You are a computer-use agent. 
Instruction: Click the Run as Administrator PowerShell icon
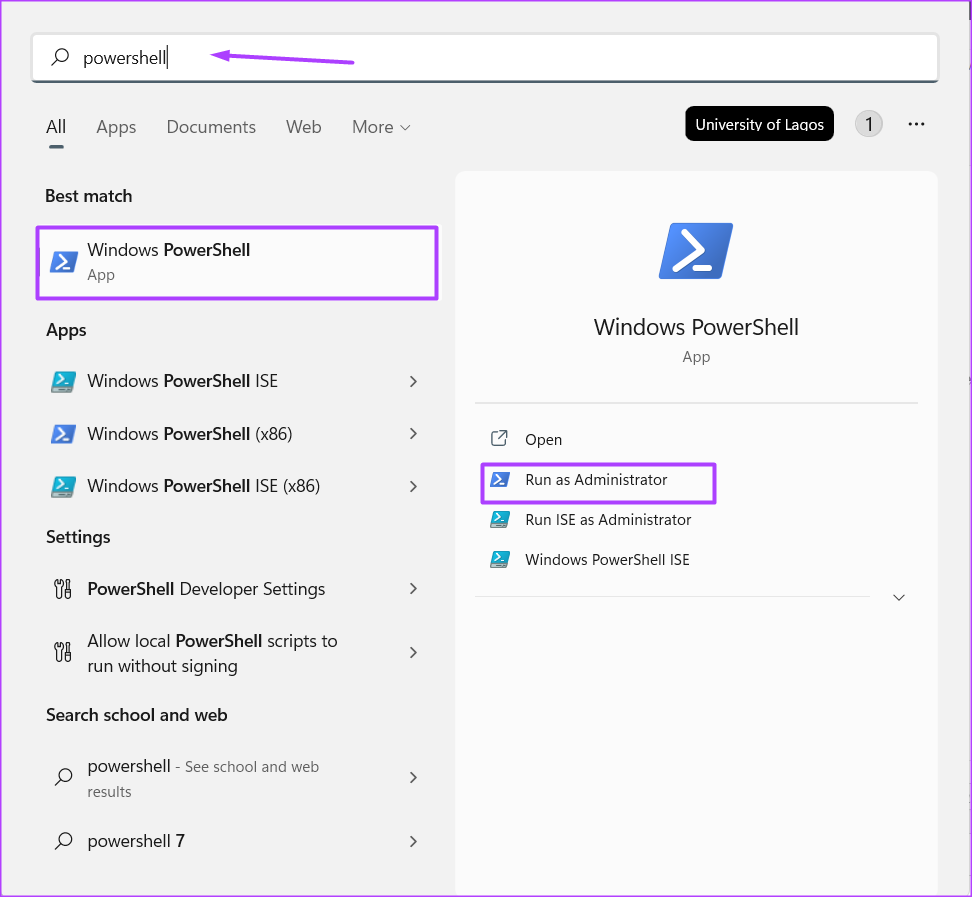pyautogui.click(x=500, y=480)
